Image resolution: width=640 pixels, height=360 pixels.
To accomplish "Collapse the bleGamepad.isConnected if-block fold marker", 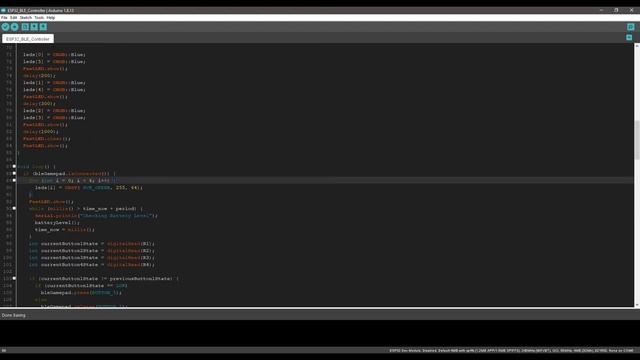I will pos(14,173).
